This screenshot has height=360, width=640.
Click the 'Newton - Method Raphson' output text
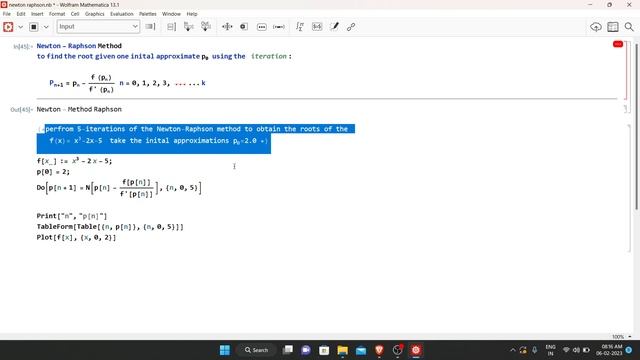pos(79,109)
